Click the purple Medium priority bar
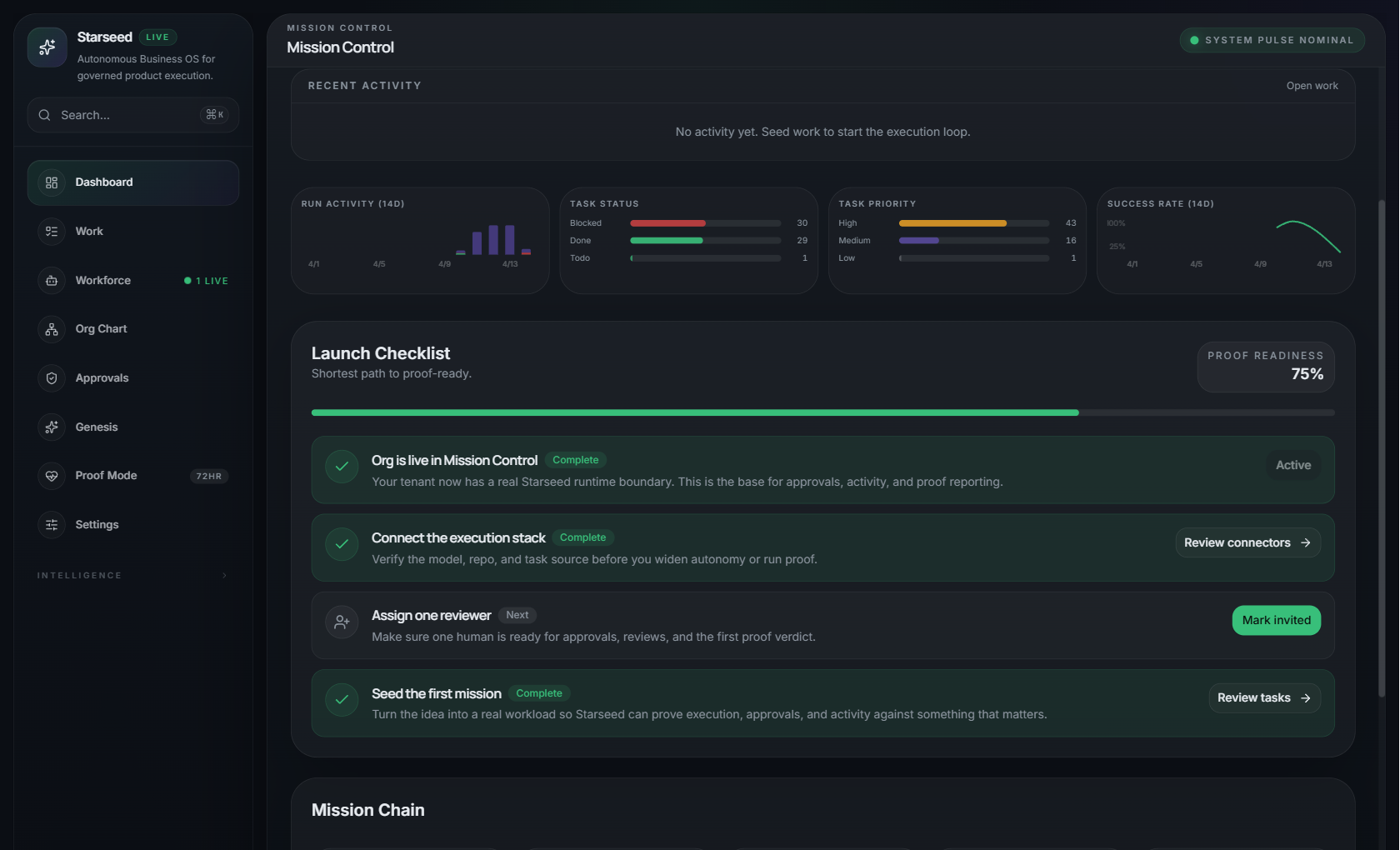 click(919, 241)
